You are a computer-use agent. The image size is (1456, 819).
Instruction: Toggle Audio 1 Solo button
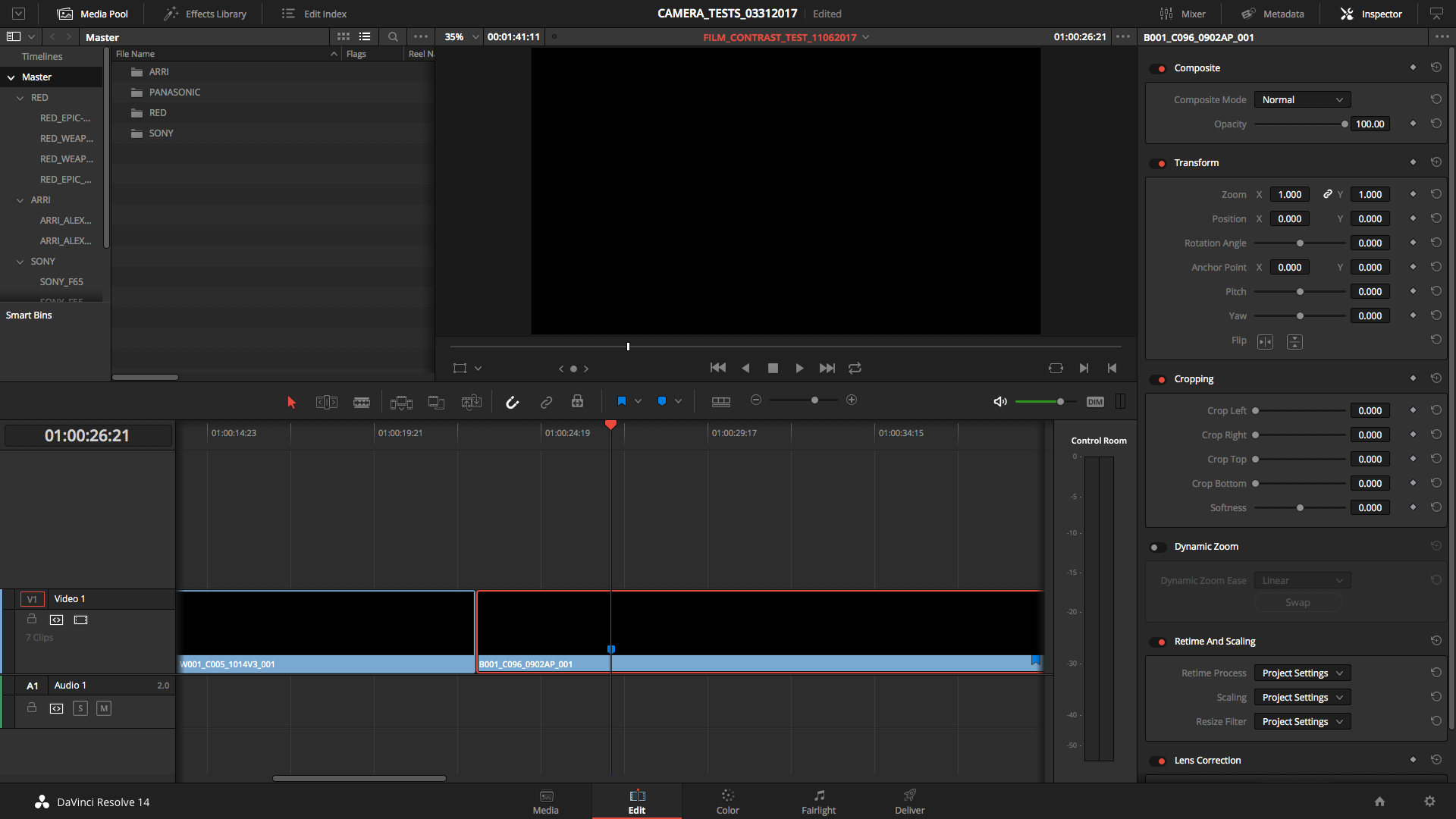tap(80, 708)
